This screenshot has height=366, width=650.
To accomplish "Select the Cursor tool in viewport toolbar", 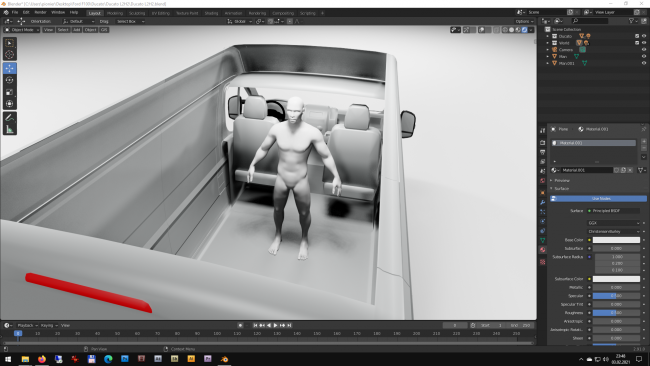I will 10,54.
